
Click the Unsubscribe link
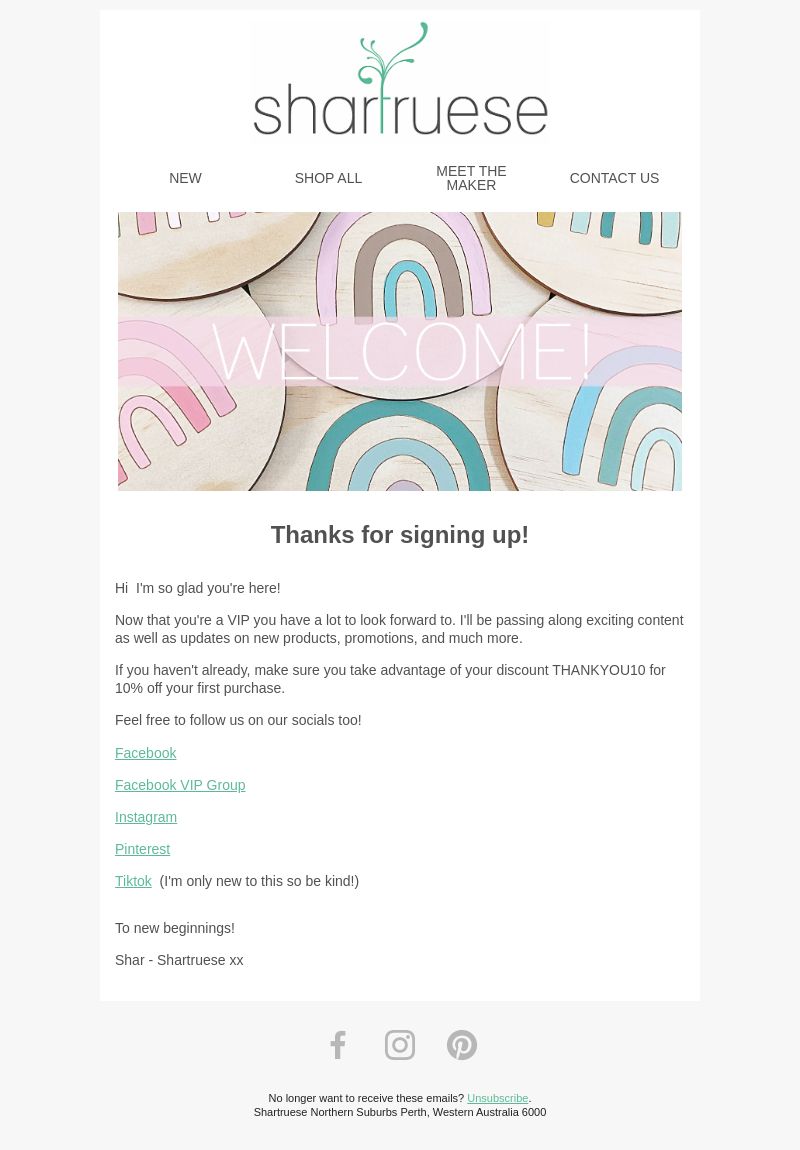tap(498, 1098)
